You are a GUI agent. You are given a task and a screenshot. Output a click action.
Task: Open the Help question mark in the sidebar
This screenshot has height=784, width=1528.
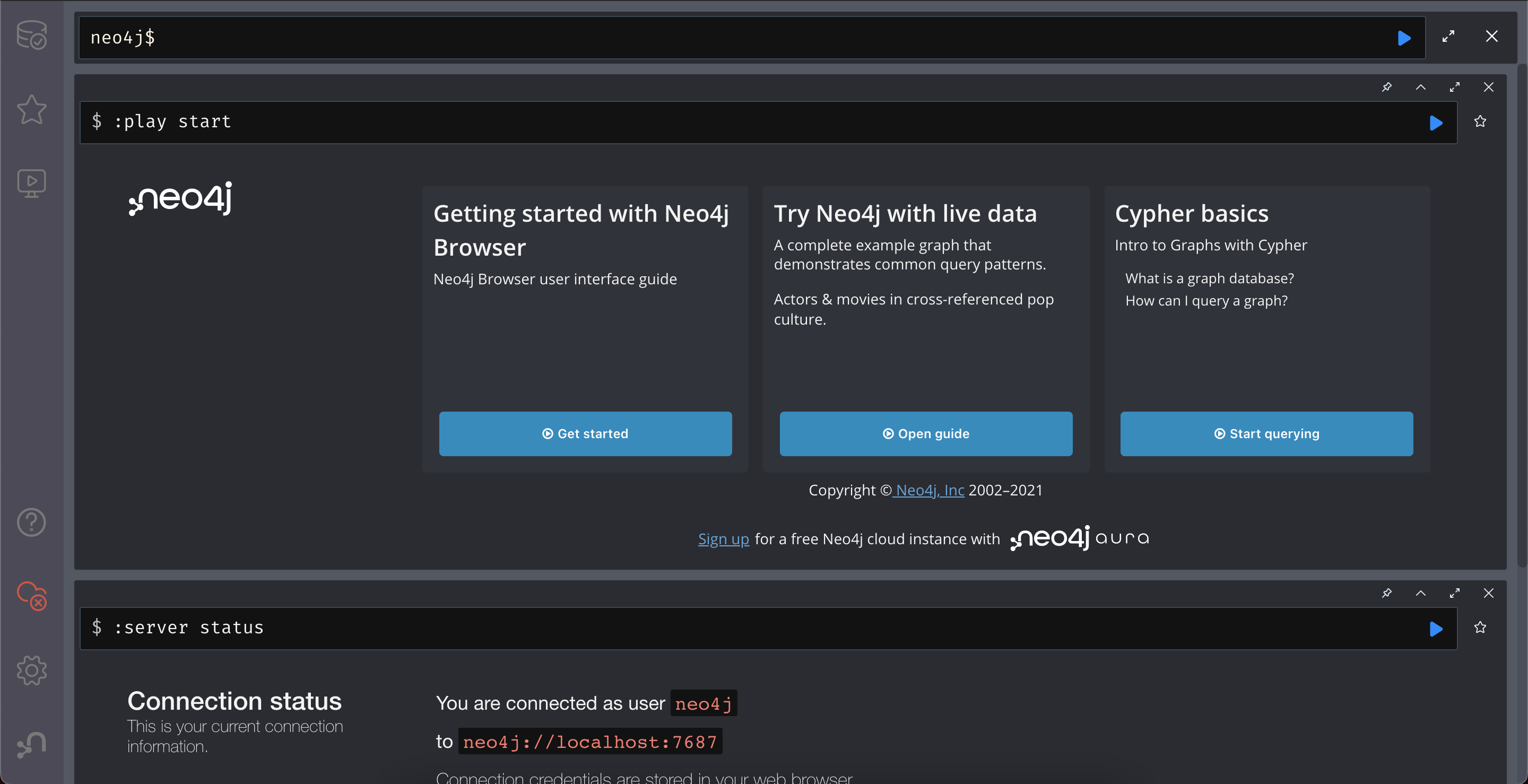coord(31,522)
